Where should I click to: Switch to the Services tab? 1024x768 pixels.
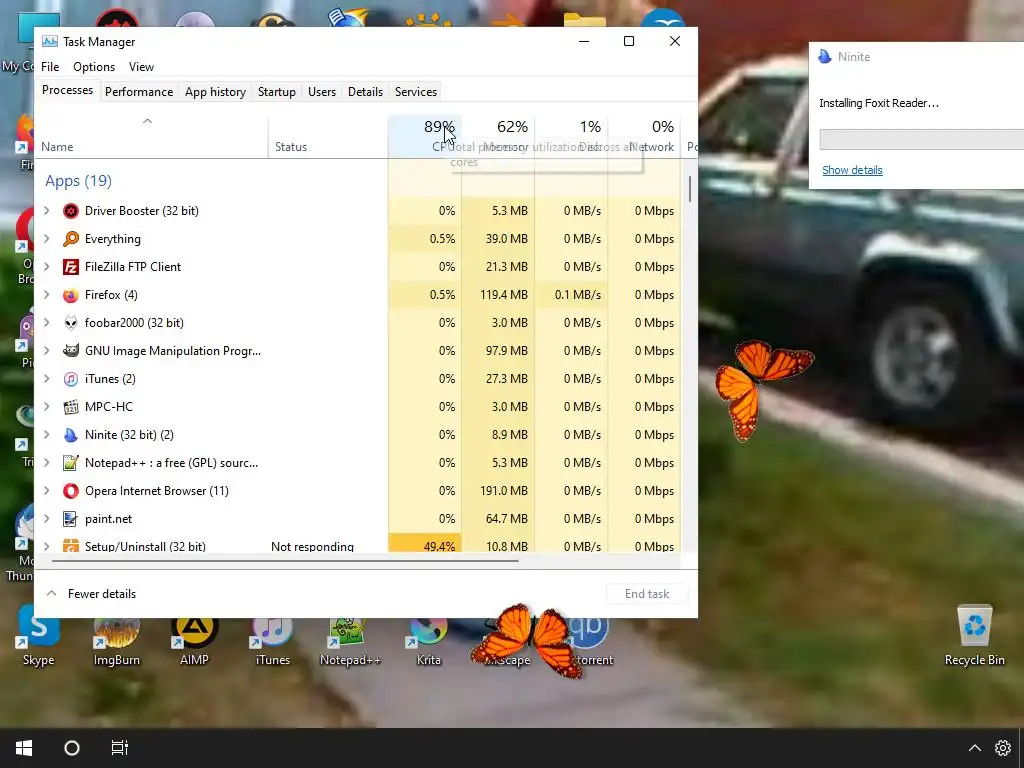pos(416,92)
